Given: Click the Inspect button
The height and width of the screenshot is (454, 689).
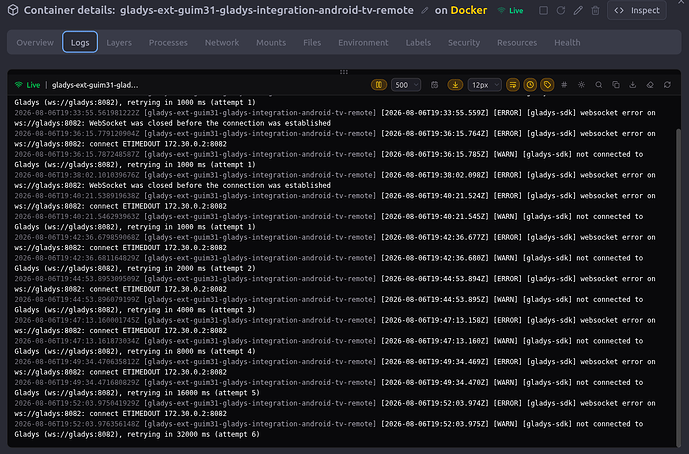Looking at the screenshot, I should click(x=637, y=10).
